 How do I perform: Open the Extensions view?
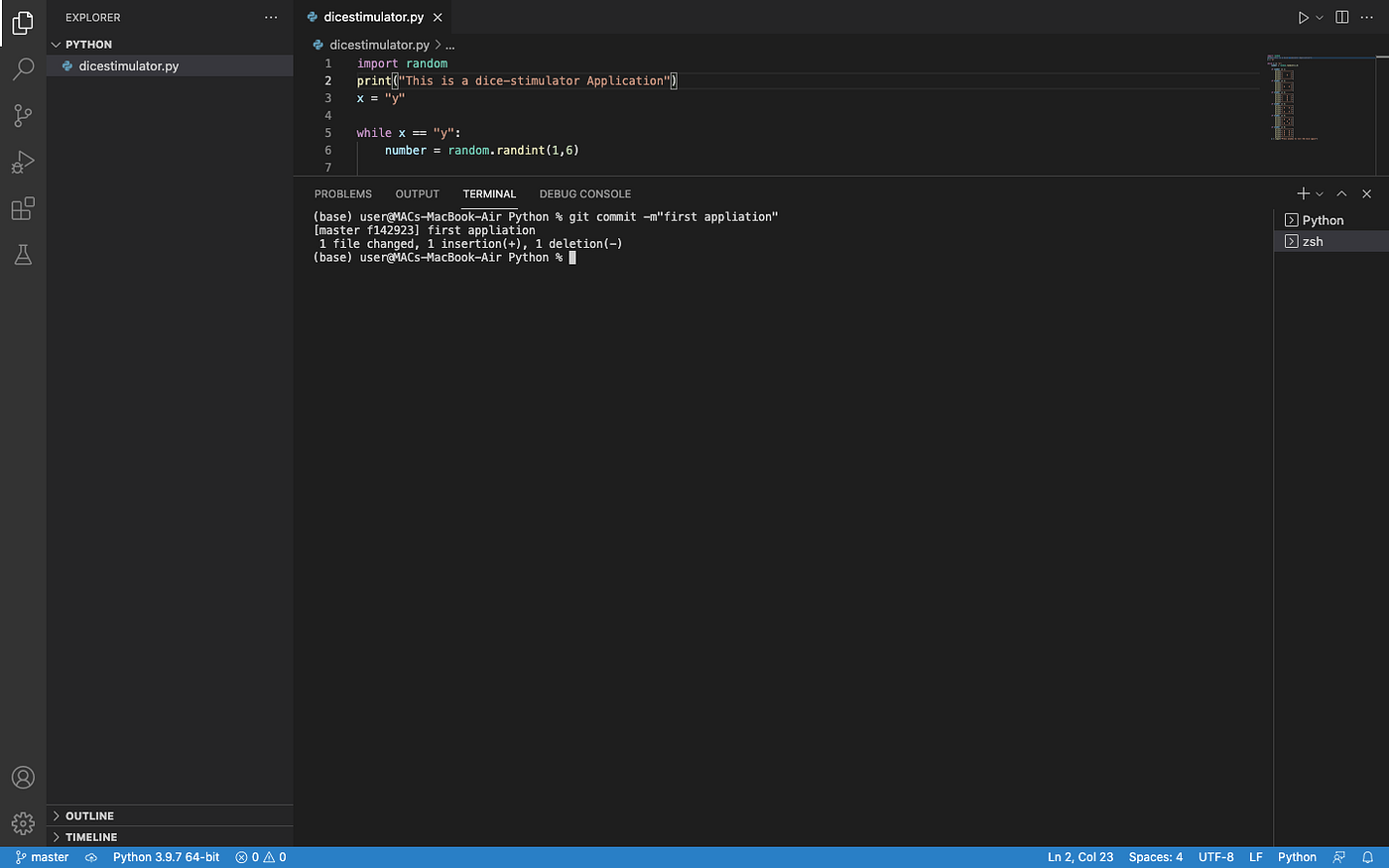(x=23, y=208)
